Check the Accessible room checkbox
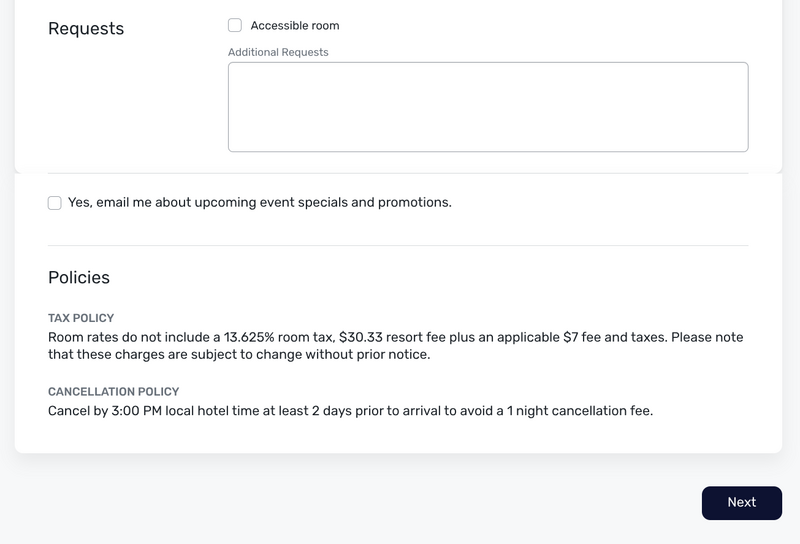 [235, 25]
